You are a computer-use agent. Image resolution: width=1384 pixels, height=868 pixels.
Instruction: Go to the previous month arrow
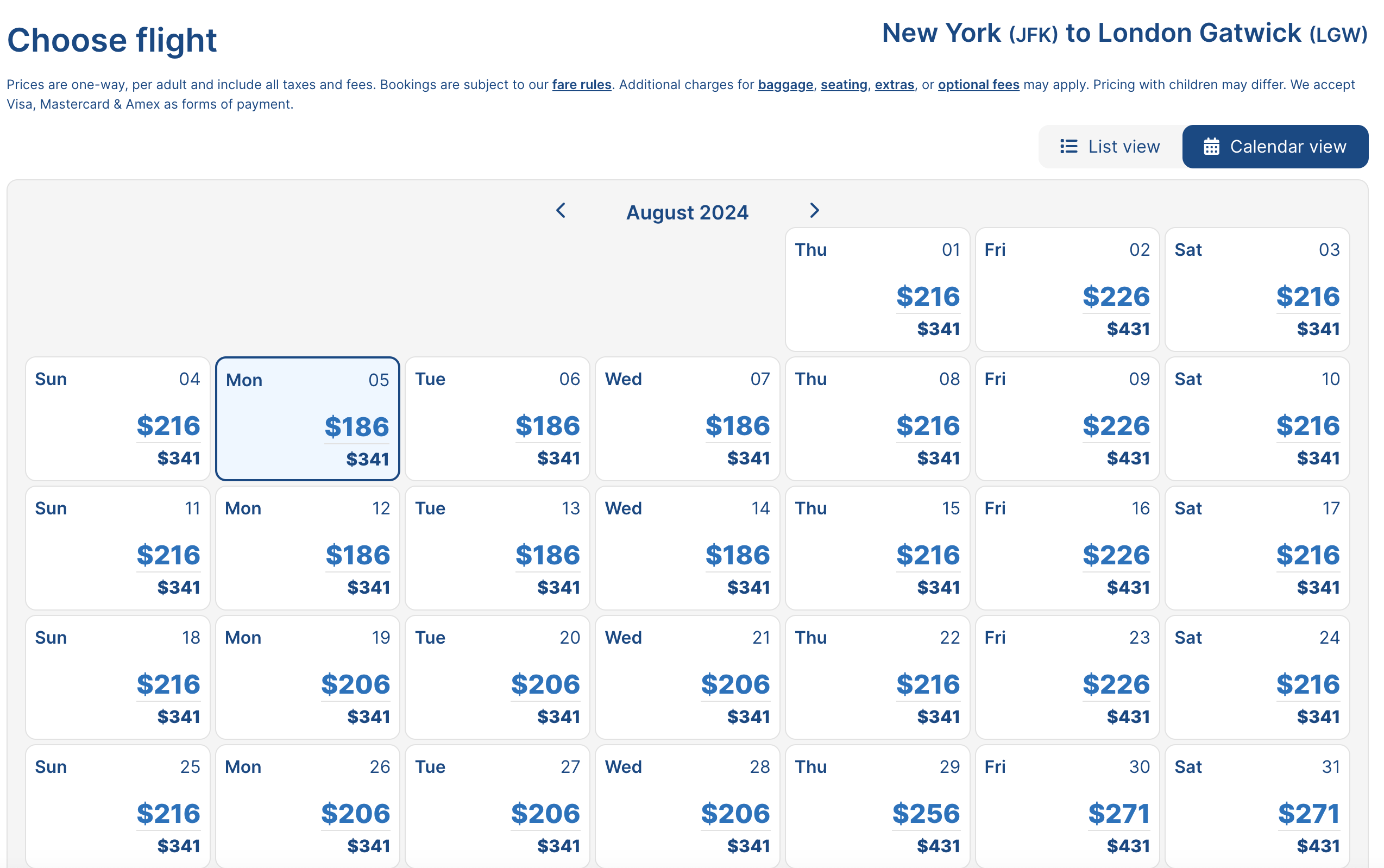[x=561, y=211]
